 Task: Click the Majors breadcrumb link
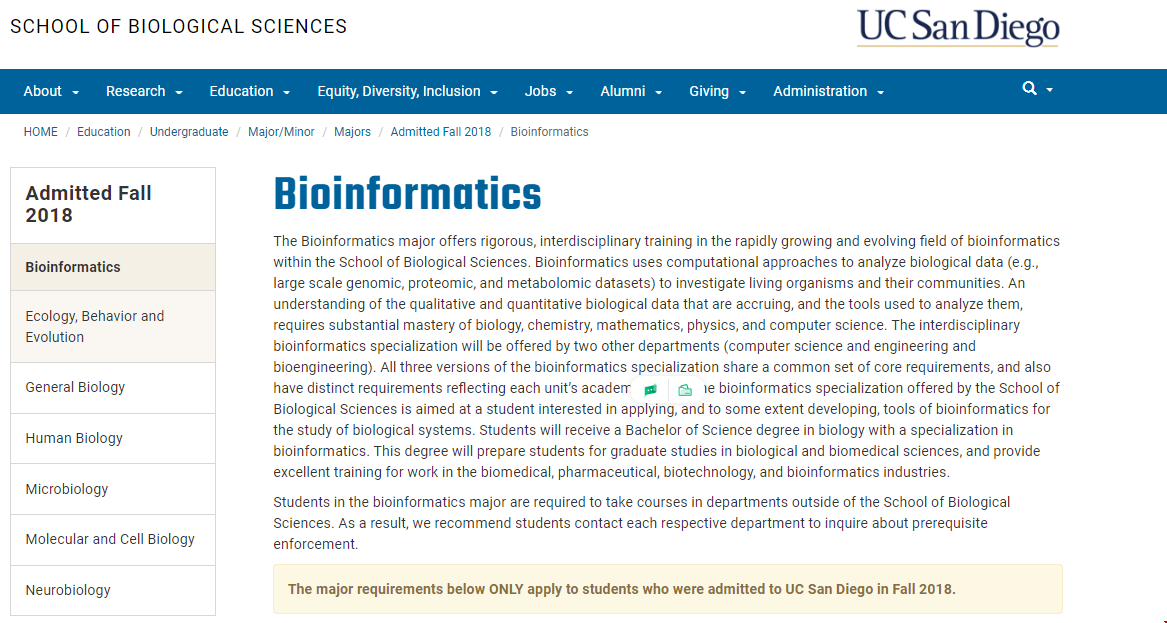[x=352, y=131]
